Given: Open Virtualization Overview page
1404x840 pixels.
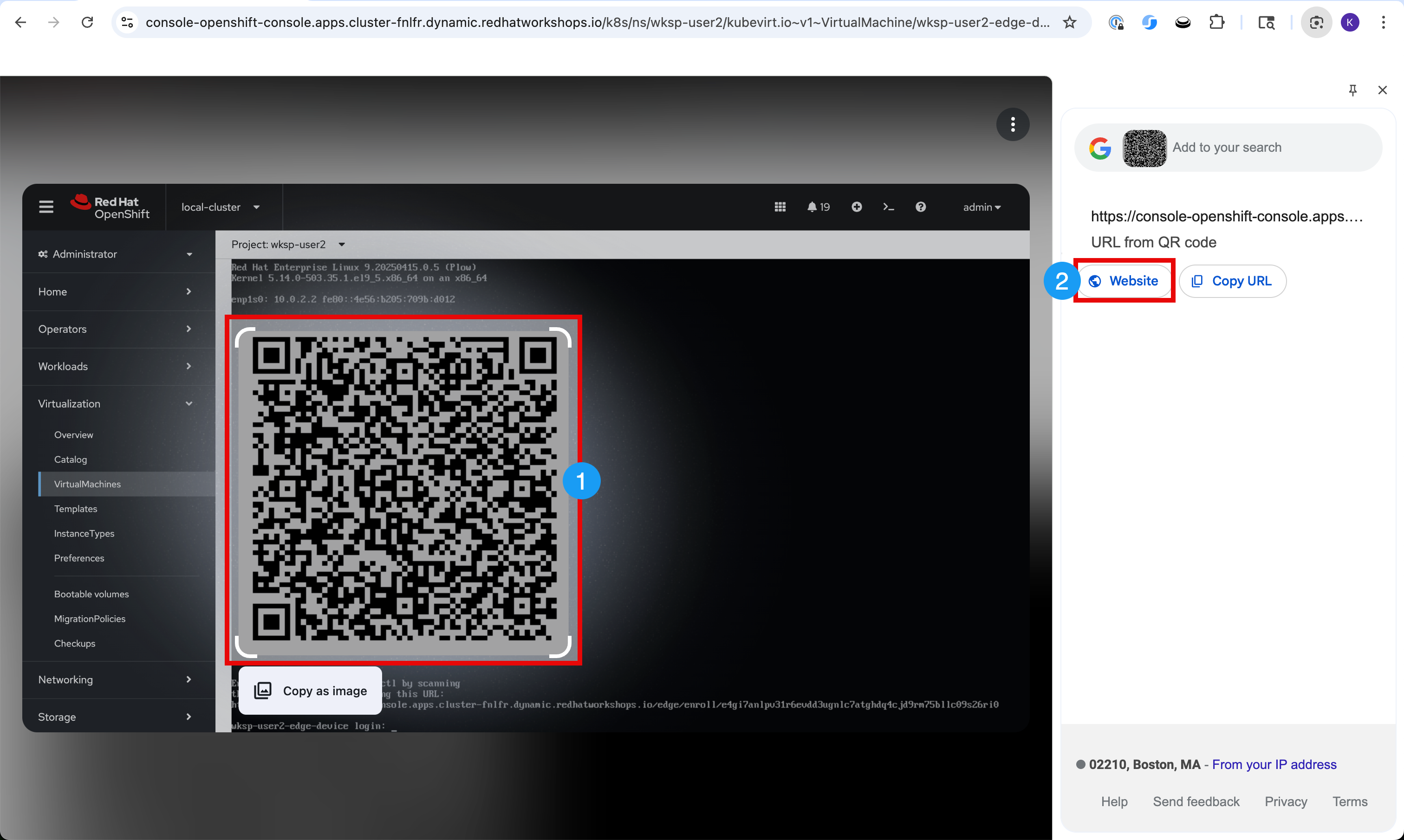Looking at the screenshot, I should pyautogui.click(x=74, y=435).
